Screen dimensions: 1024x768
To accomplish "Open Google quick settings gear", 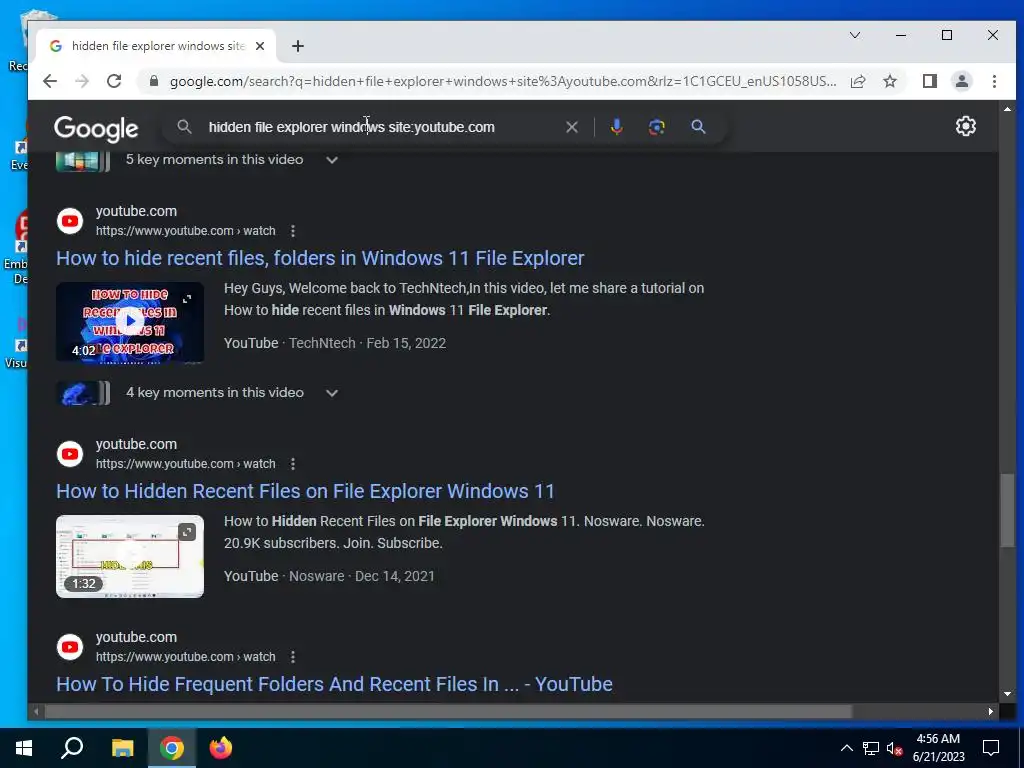I will pyautogui.click(x=966, y=126).
